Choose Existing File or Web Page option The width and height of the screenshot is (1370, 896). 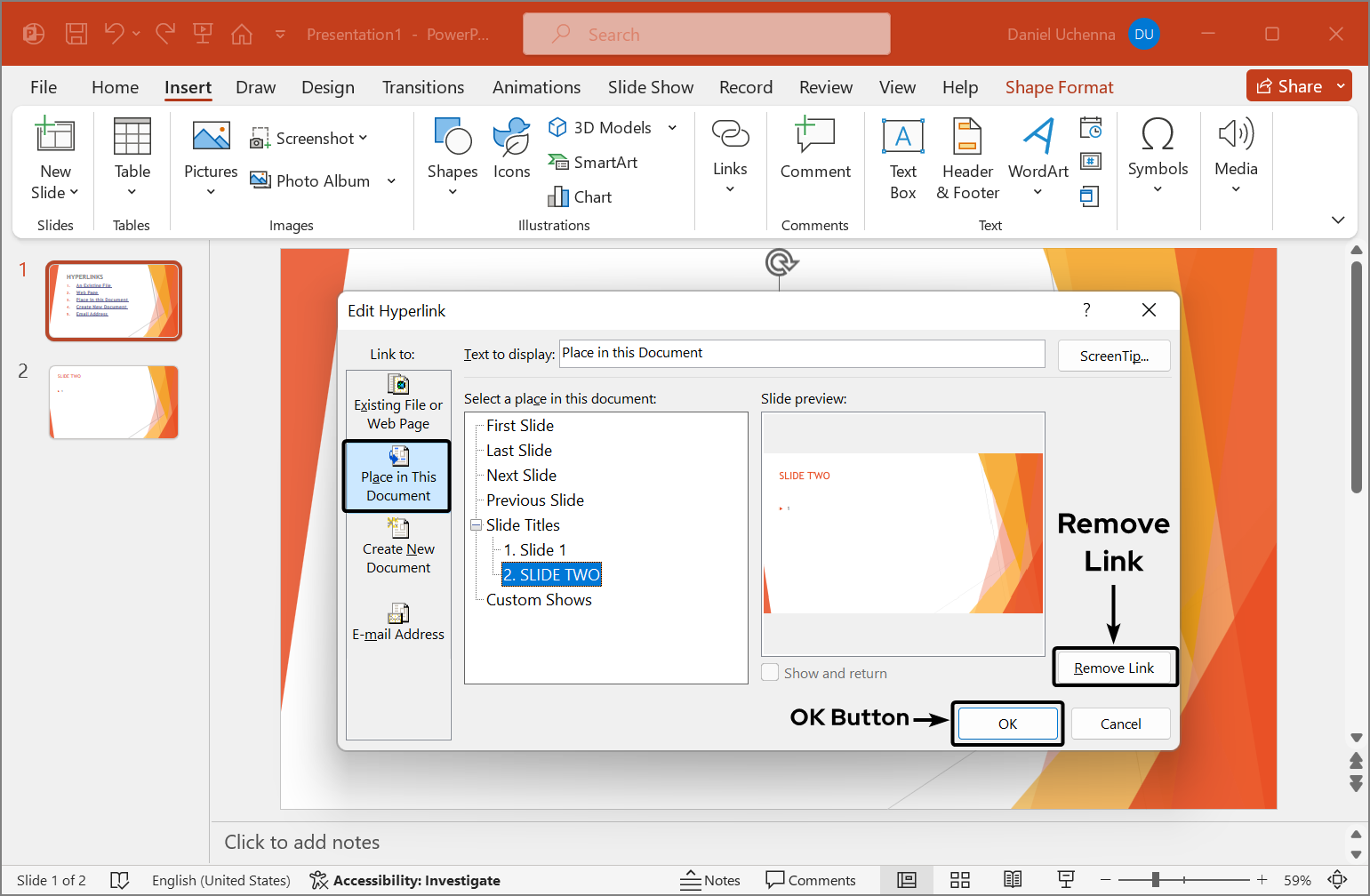398,403
